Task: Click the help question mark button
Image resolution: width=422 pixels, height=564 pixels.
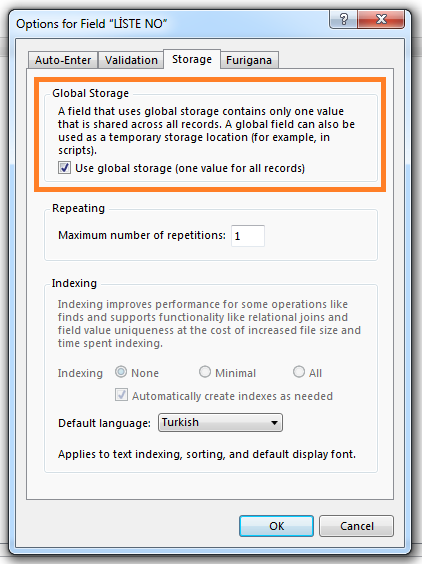Action: point(343,19)
